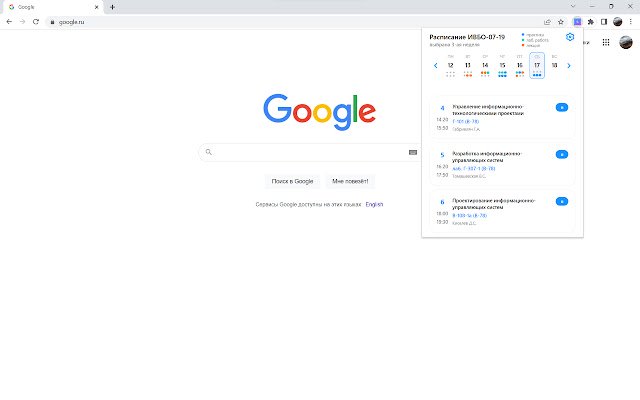Image resolution: width=640 pixels, height=400 pixels.
Task: Go forward using the forward arrow
Action: (22, 22)
